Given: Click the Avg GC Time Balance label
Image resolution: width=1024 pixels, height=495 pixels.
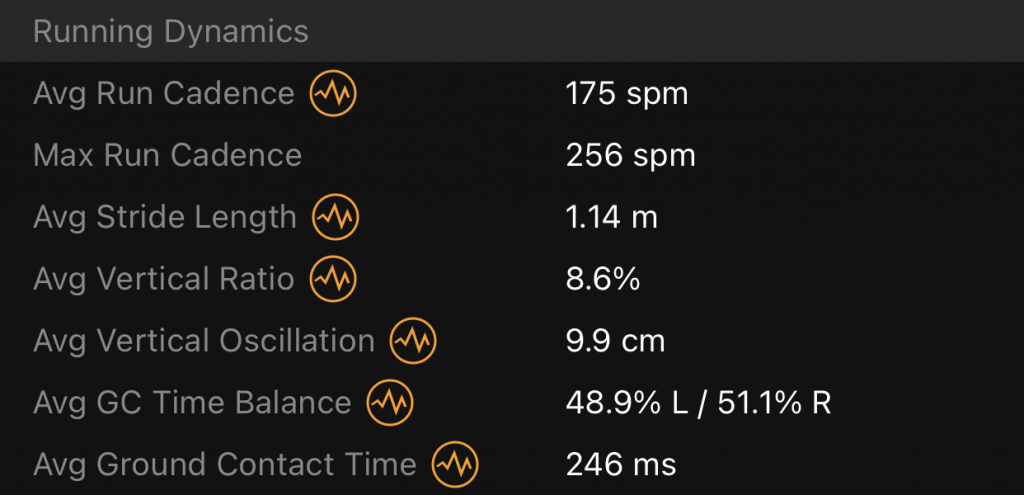Looking at the screenshot, I should coord(192,402).
